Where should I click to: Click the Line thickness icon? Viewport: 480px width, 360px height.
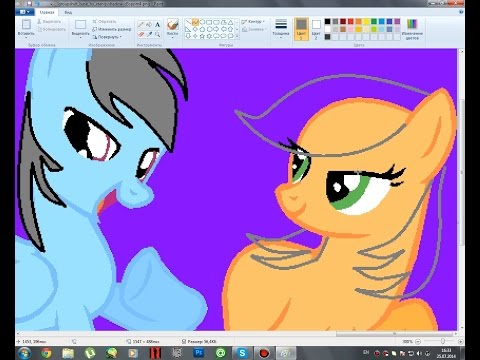point(281,24)
